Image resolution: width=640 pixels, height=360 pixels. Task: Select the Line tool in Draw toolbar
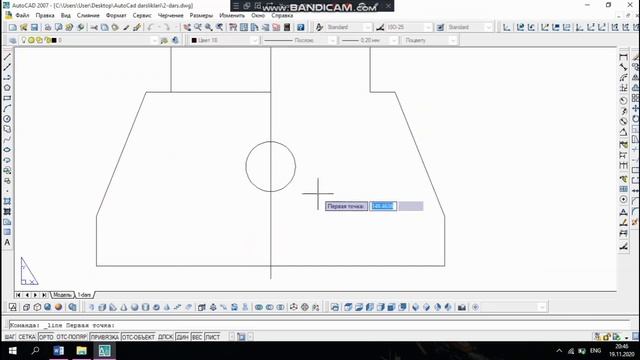pos(7,57)
